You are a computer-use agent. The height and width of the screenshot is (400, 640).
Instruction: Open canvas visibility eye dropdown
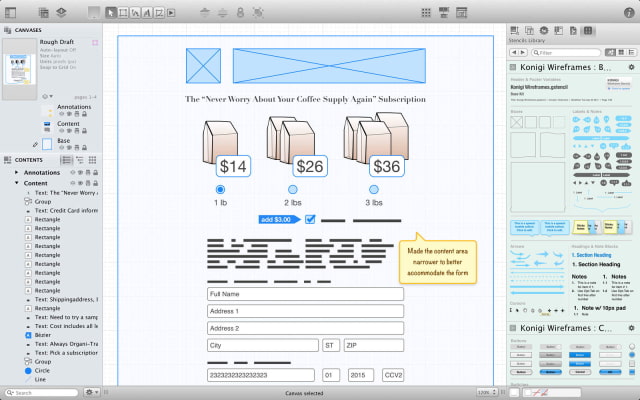click(x=47, y=97)
